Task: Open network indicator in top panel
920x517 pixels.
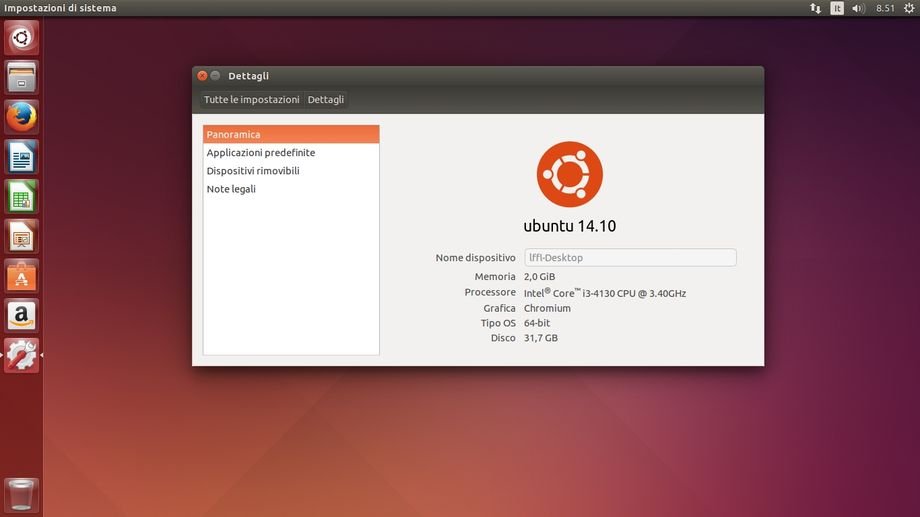Action: [815, 8]
